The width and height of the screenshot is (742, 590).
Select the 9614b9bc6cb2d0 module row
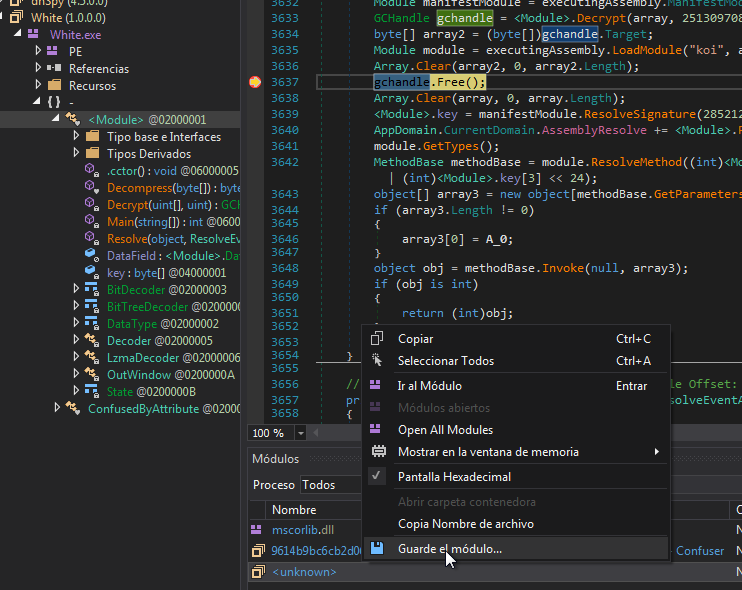tap(316, 551)
